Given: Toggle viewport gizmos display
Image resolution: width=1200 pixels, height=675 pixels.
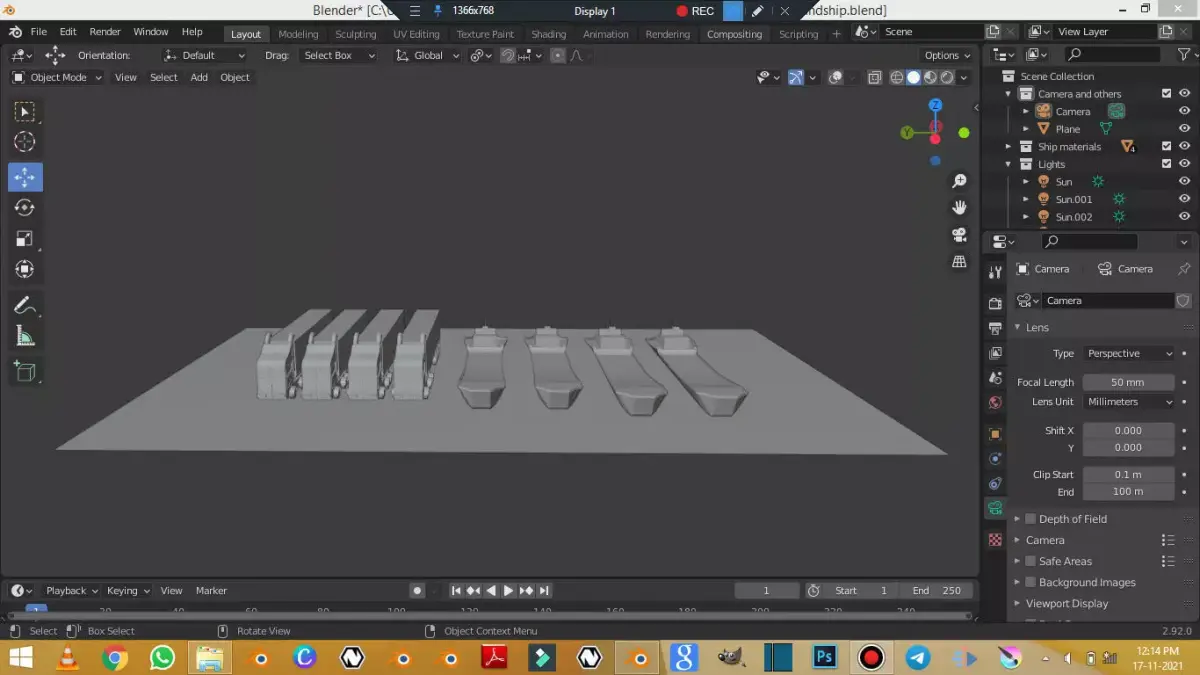Looking at the screenshot, I should (x=796, y=77).
